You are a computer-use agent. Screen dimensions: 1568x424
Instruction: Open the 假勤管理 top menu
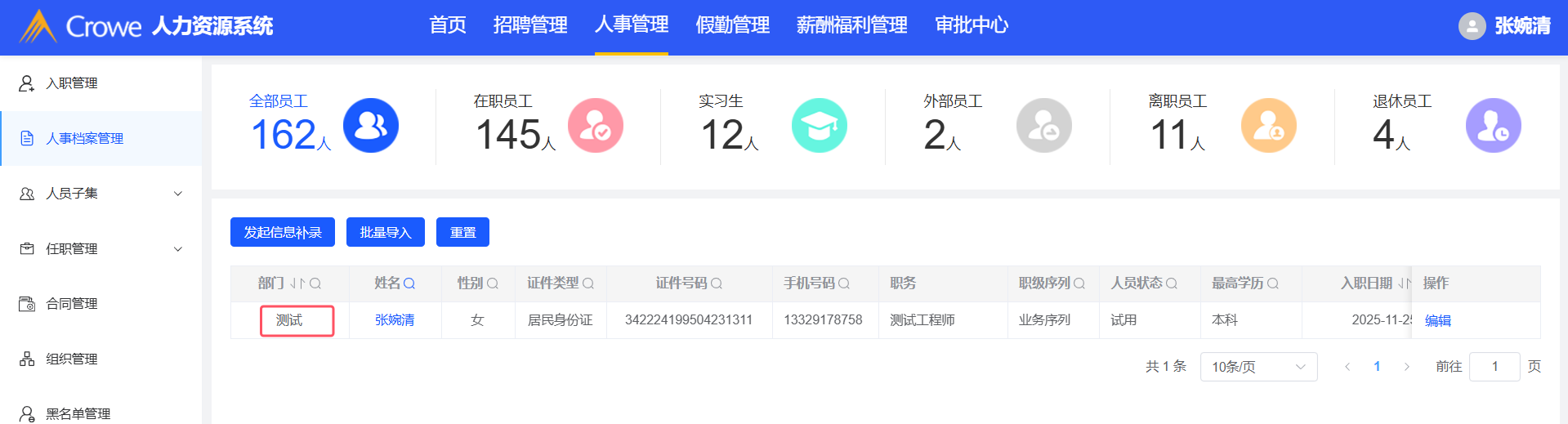pyautogui.click(x=732, y=25)
